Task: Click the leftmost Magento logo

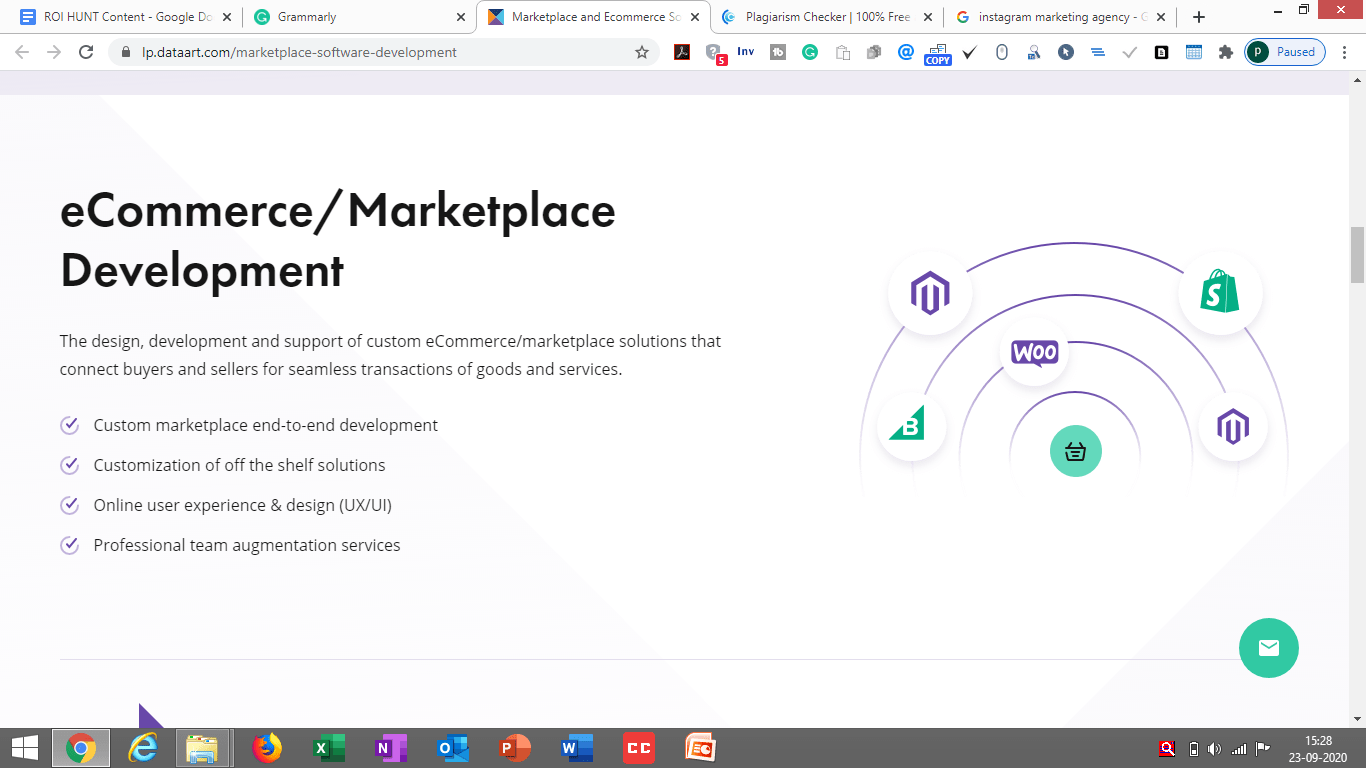Action: click(x=930, y=293)
